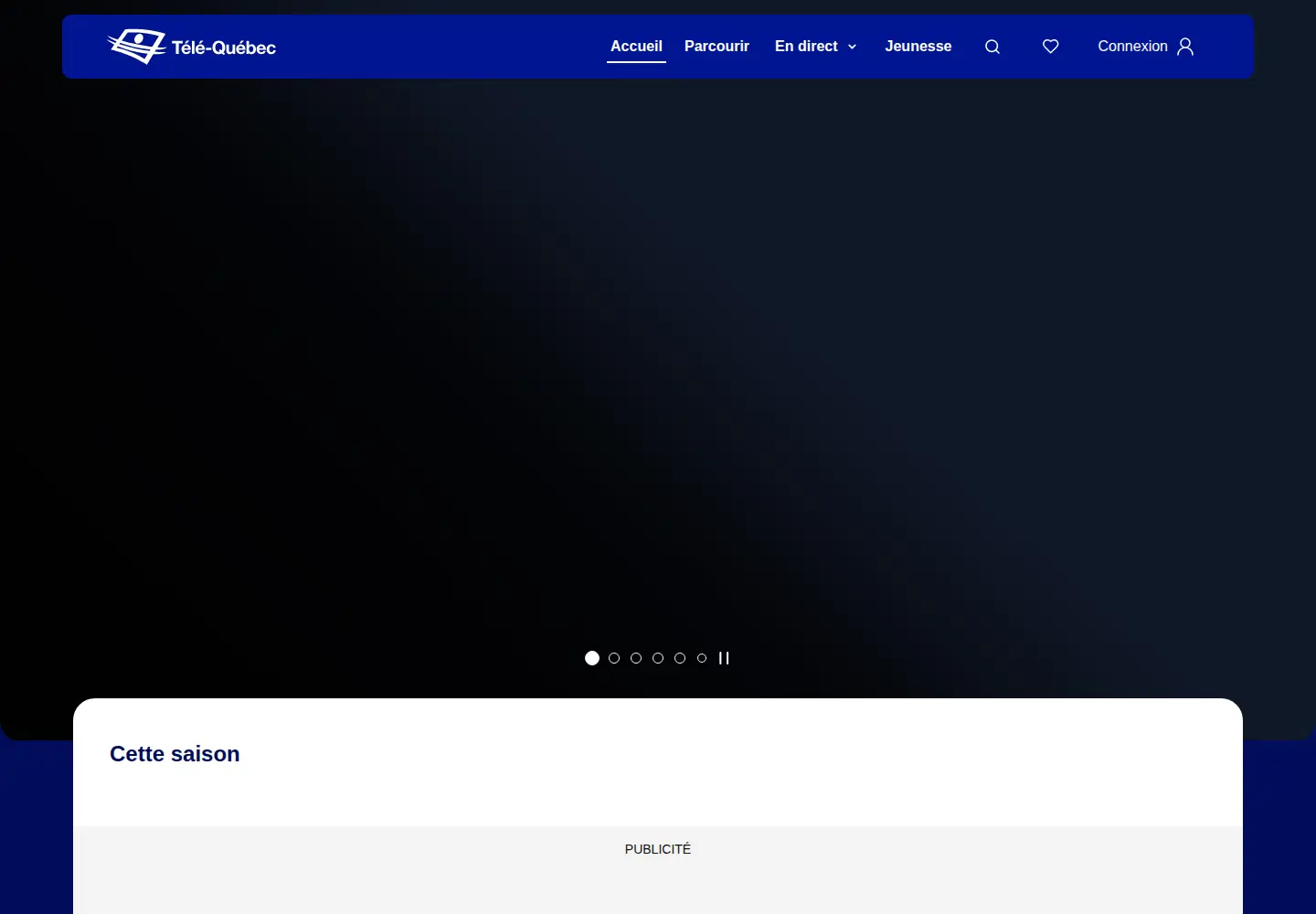Open the search magnifier icon
Screen dimensions: 1316x914
pos(992,47)
